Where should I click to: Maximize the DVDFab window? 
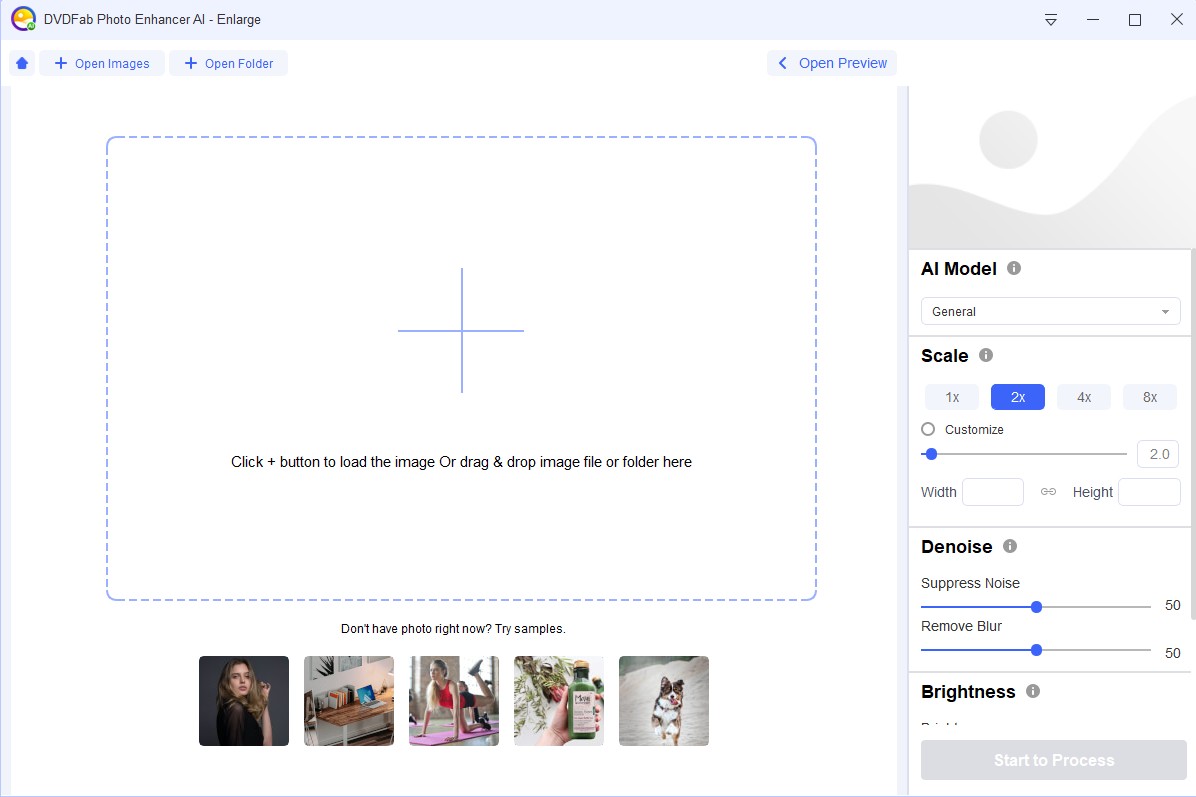click(1135, 20)
